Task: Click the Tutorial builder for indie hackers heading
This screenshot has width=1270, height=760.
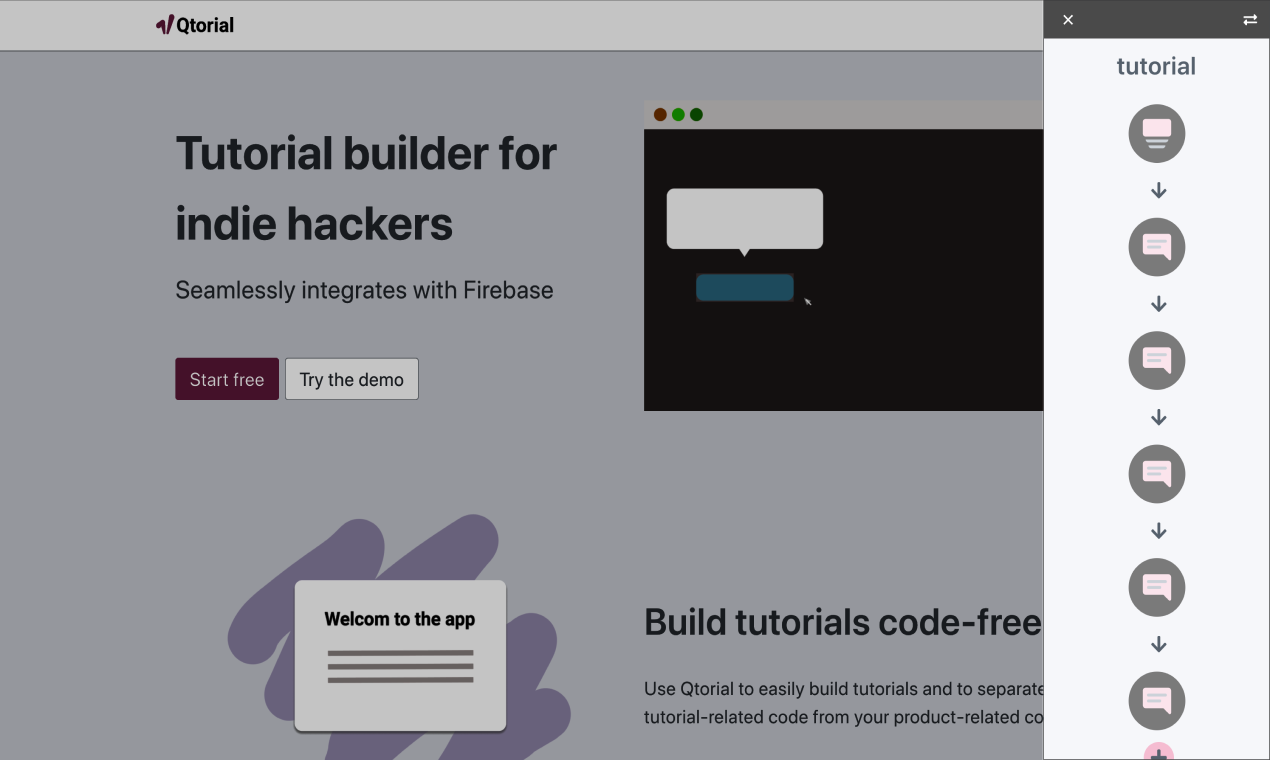Action: (x=366, y=188)
